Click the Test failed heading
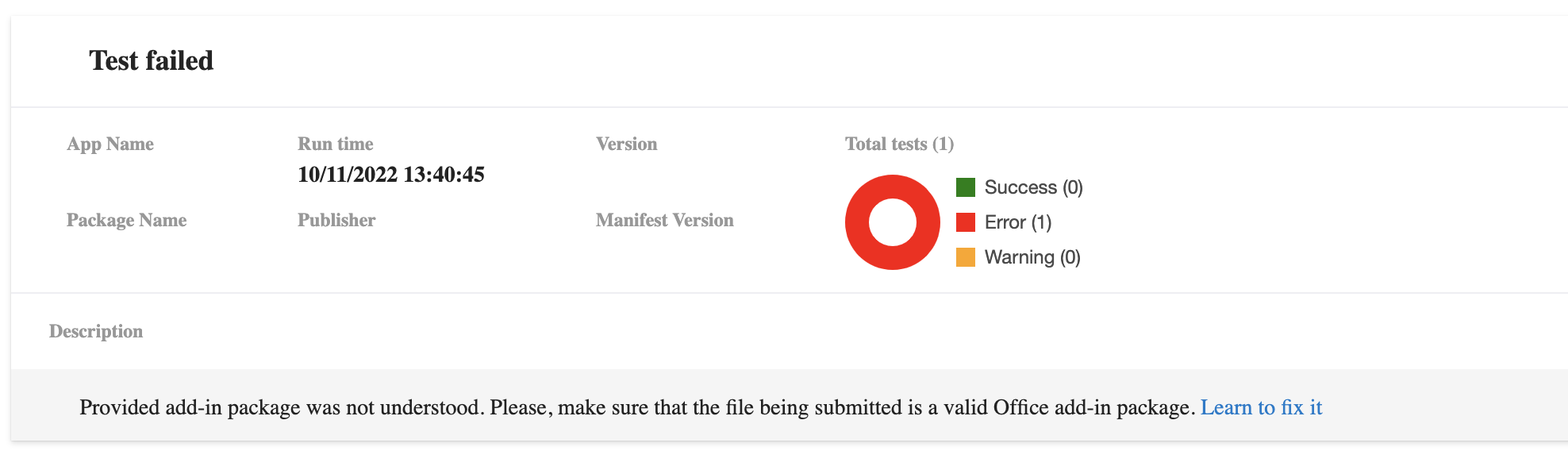The image size is (1568, 470). point(151,60)
